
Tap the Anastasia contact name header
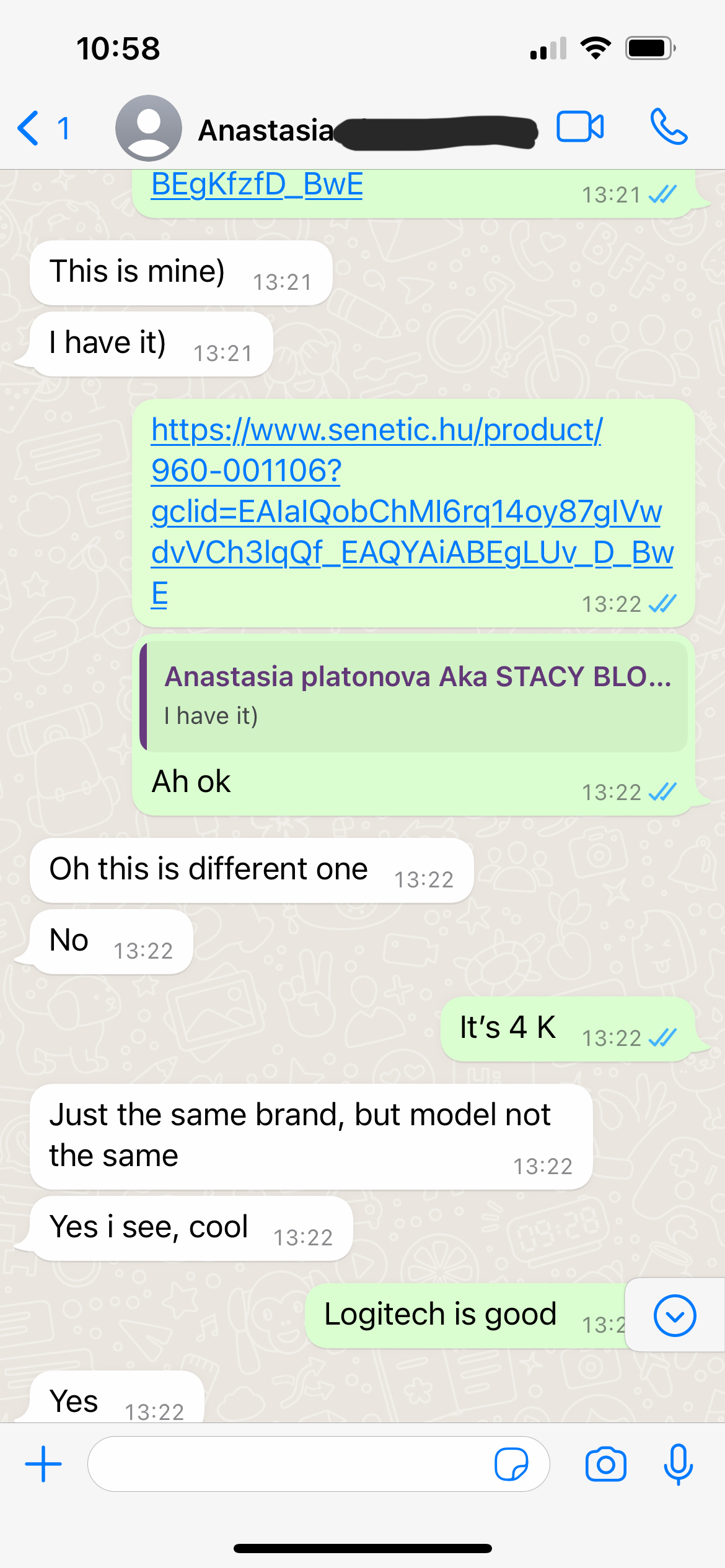click(266, 130)
